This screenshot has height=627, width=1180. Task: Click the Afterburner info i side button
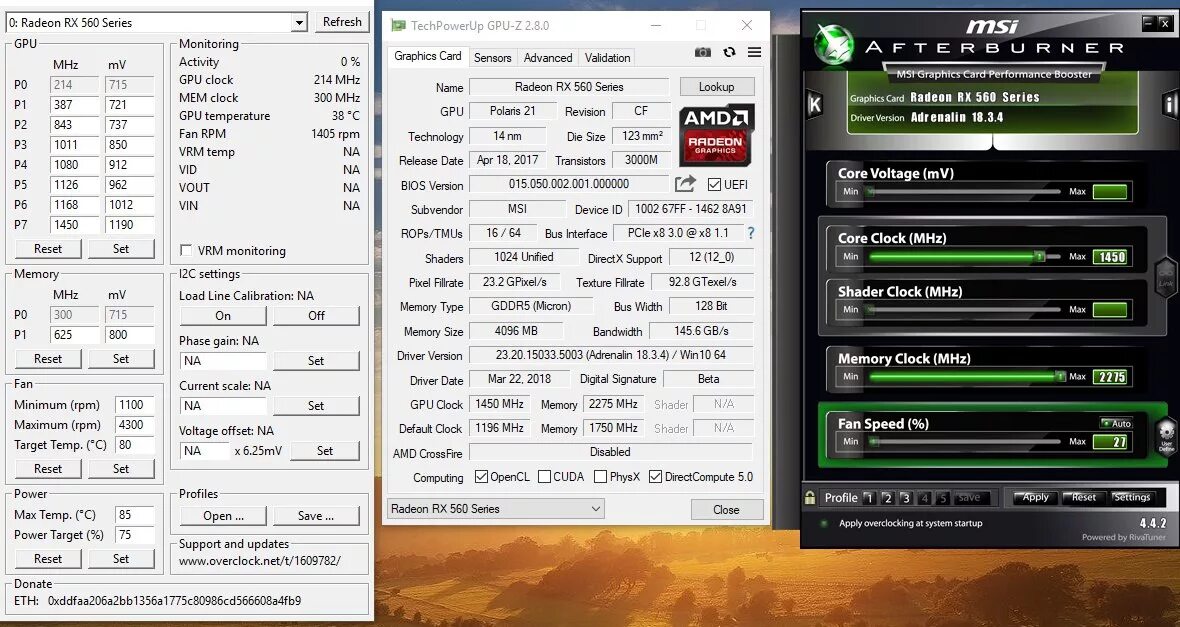[1170, 104]
